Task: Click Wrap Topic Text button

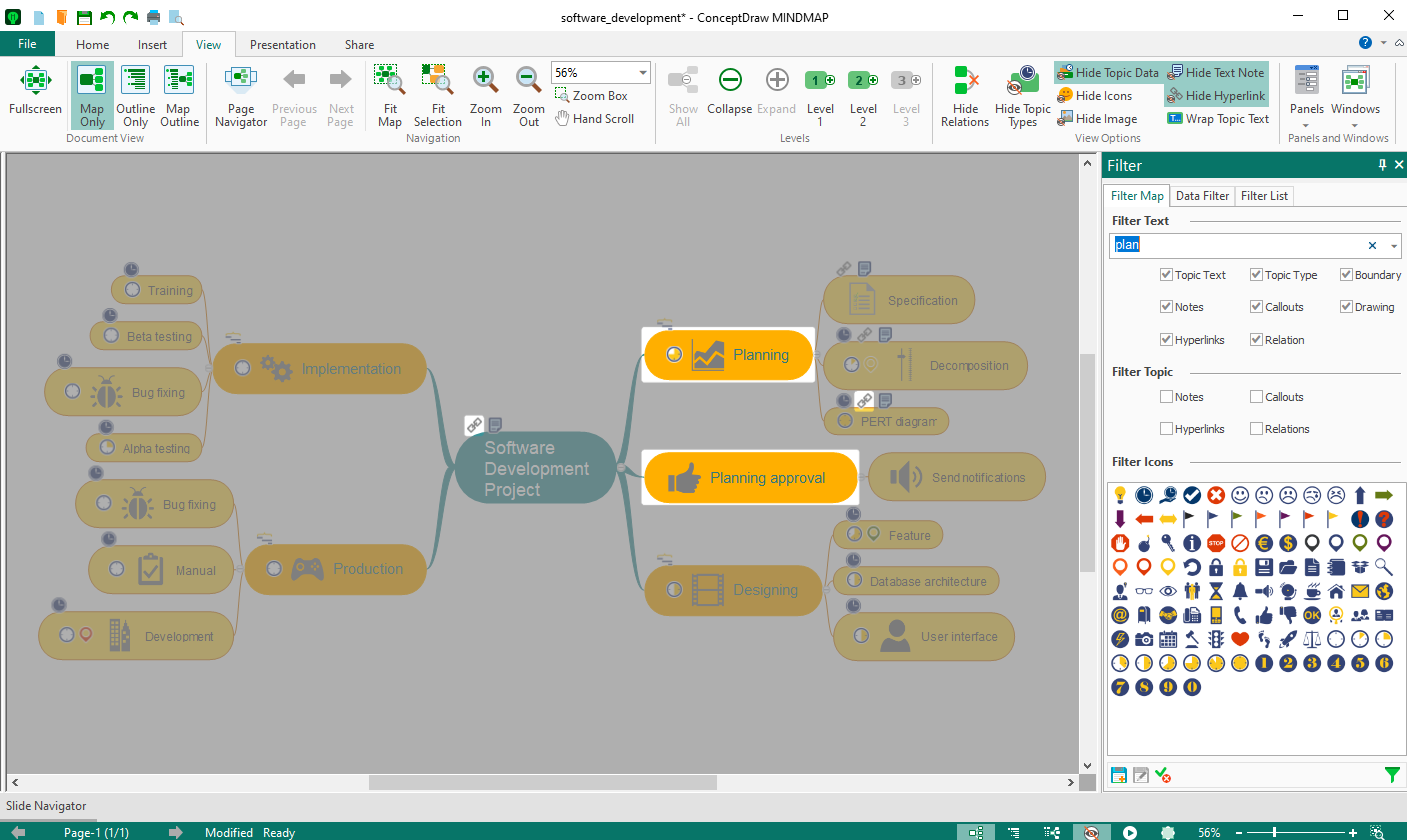Action: (x=1218, y=119)
